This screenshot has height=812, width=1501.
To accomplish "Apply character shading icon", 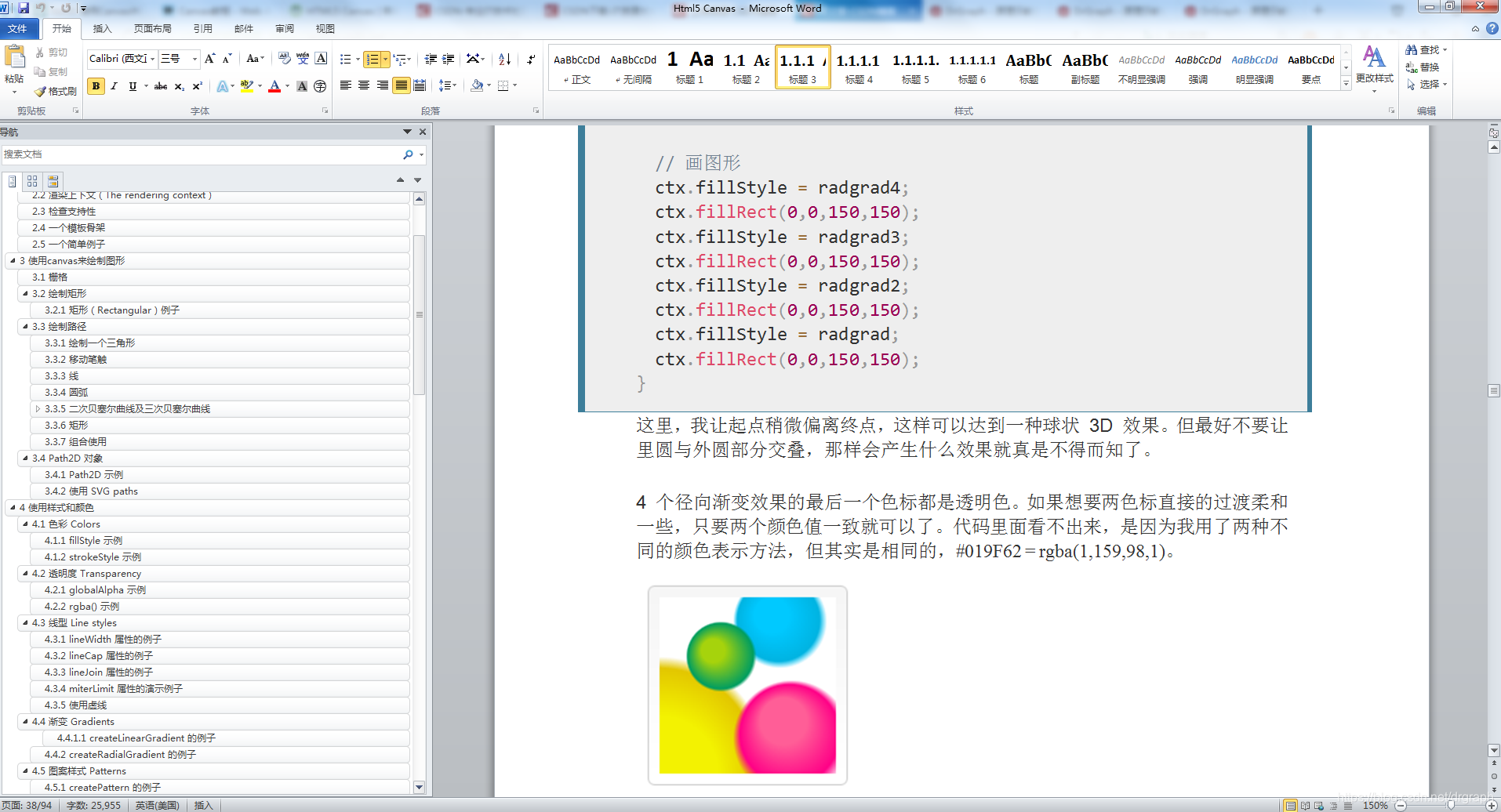I will click(302, 86).
